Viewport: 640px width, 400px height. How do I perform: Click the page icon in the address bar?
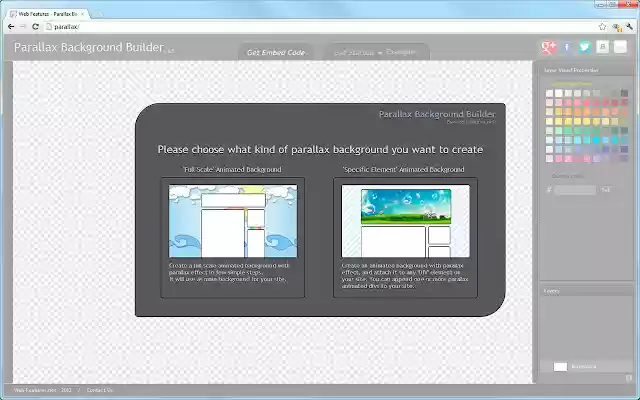(x=49, y=27)
